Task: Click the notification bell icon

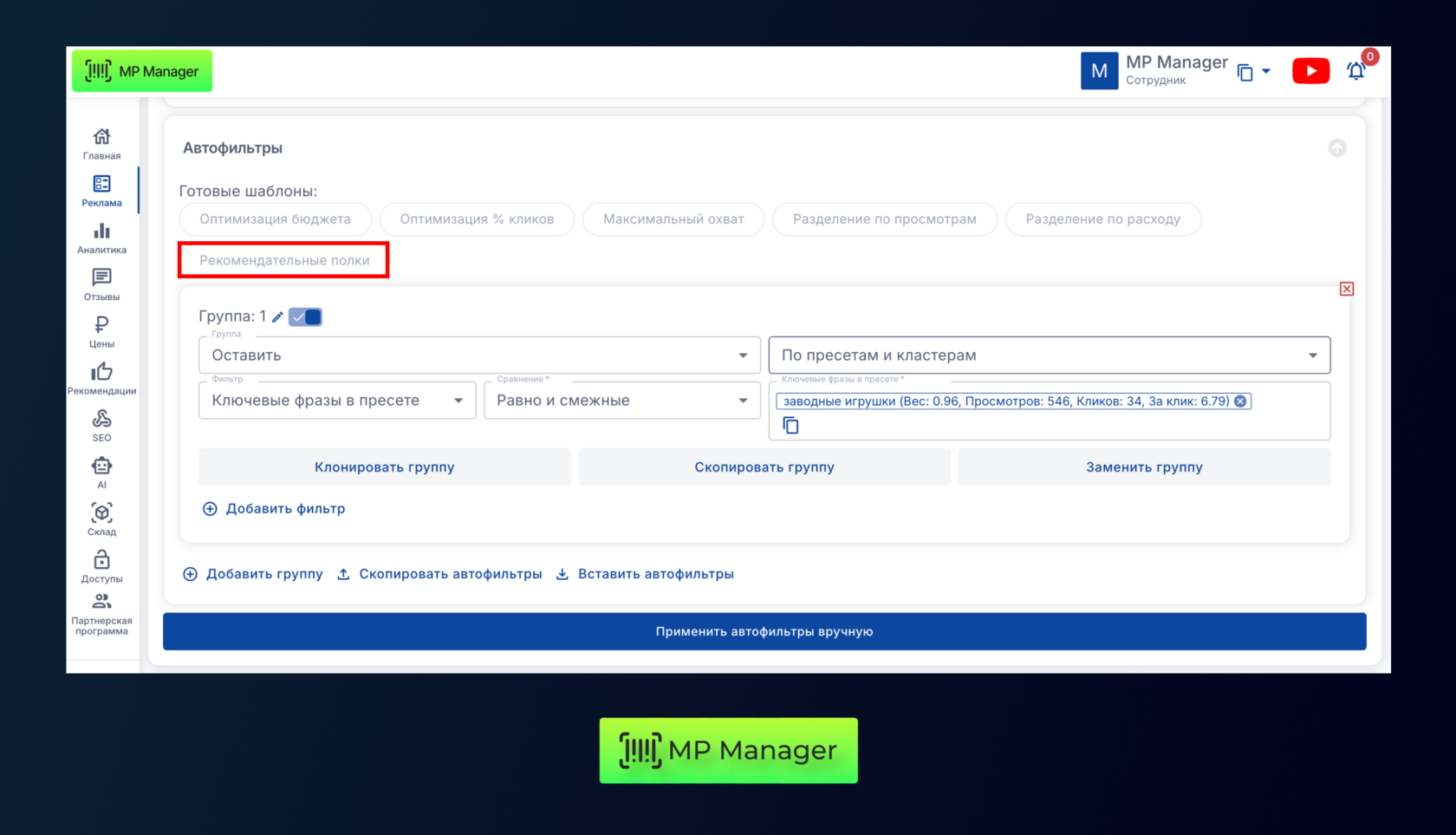Action: [1355, 71]
